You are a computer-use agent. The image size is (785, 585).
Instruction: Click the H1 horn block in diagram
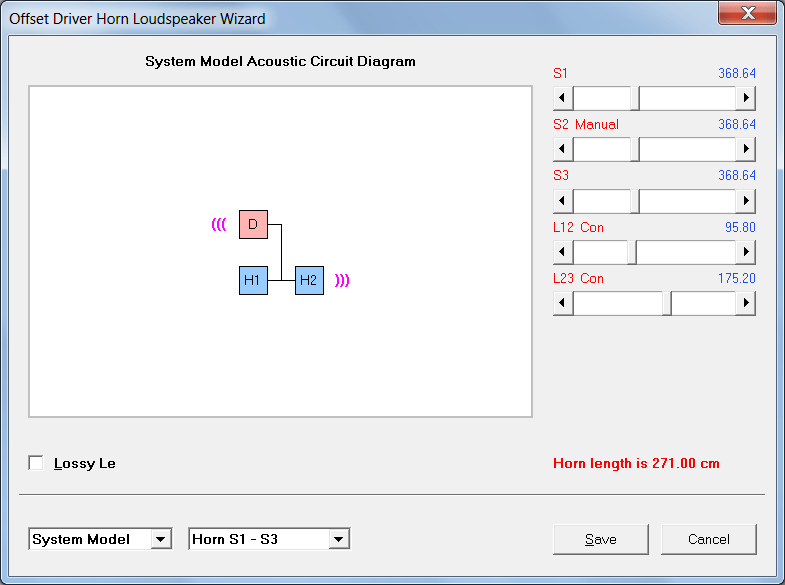click(253, 280)
